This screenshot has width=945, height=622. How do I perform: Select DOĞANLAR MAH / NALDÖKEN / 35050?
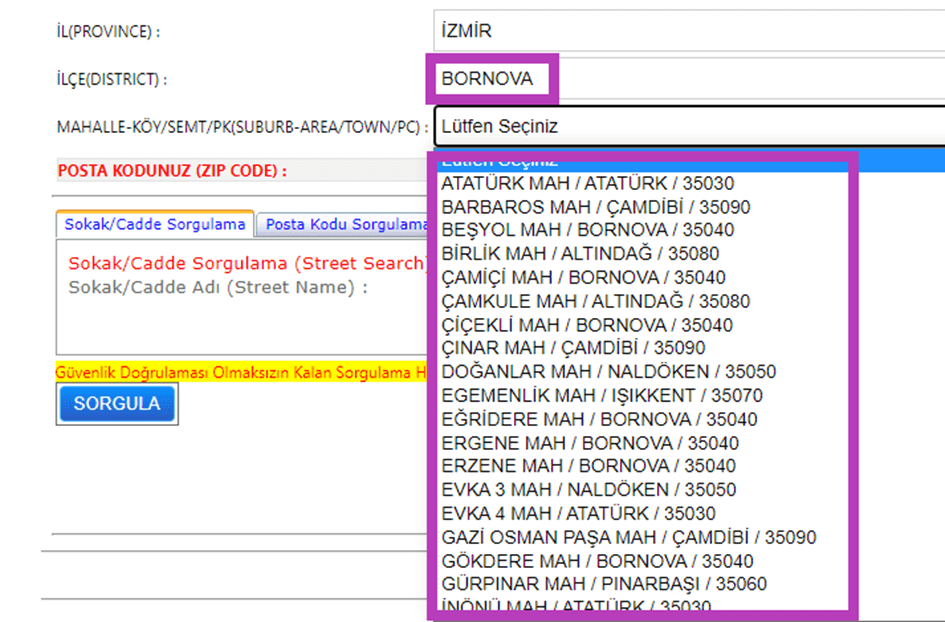coord(608,372)
